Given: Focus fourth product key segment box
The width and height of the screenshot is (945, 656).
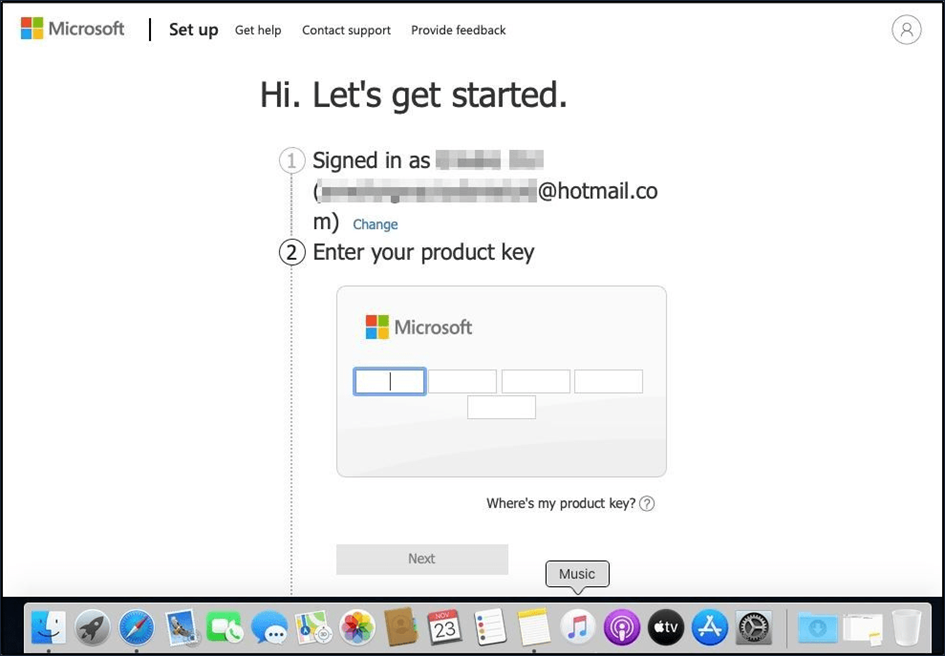Looking at the screenshot, I should click(x=609, y=382).
